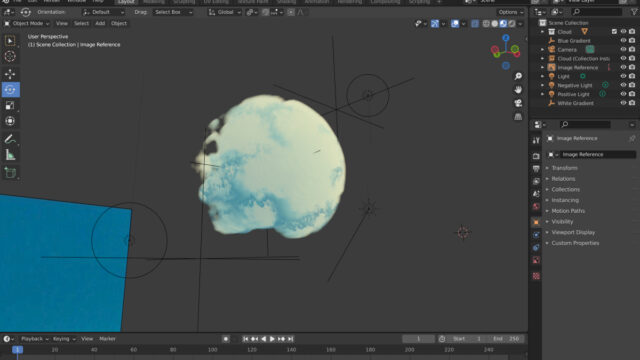Select the Measure tool
Image resolution: width=640 pixels, height=360 pixels.
click(10, 155)
